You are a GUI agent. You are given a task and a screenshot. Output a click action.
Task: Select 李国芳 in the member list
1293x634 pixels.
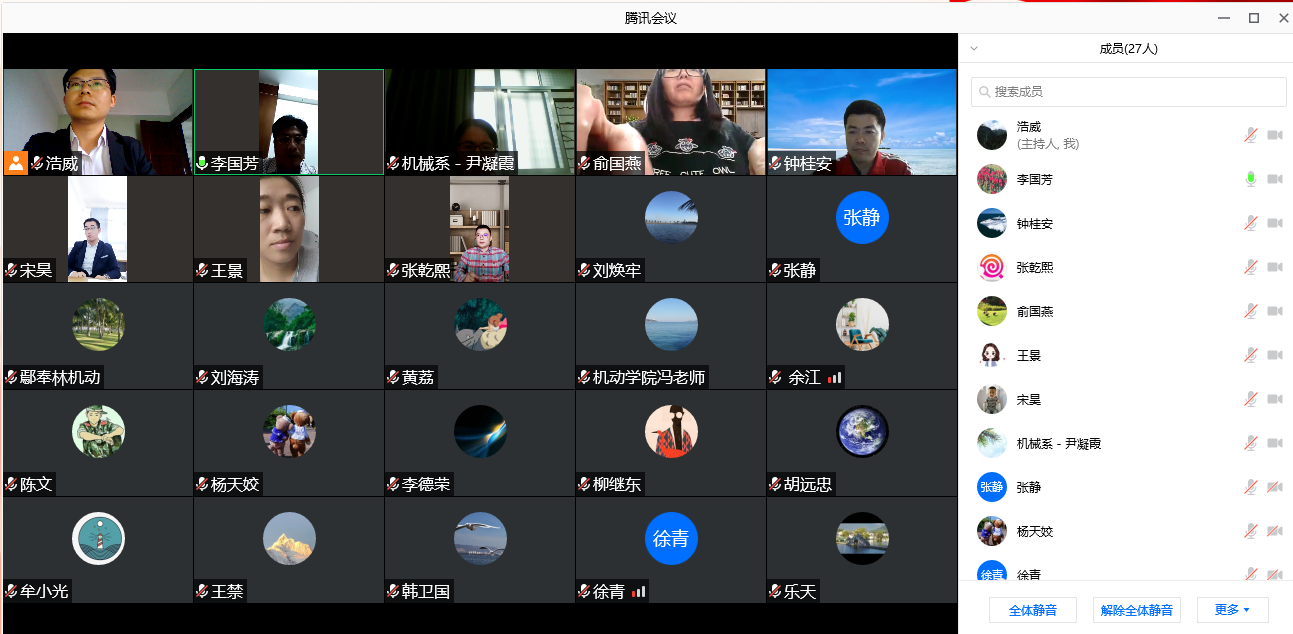click(1034, 180)
